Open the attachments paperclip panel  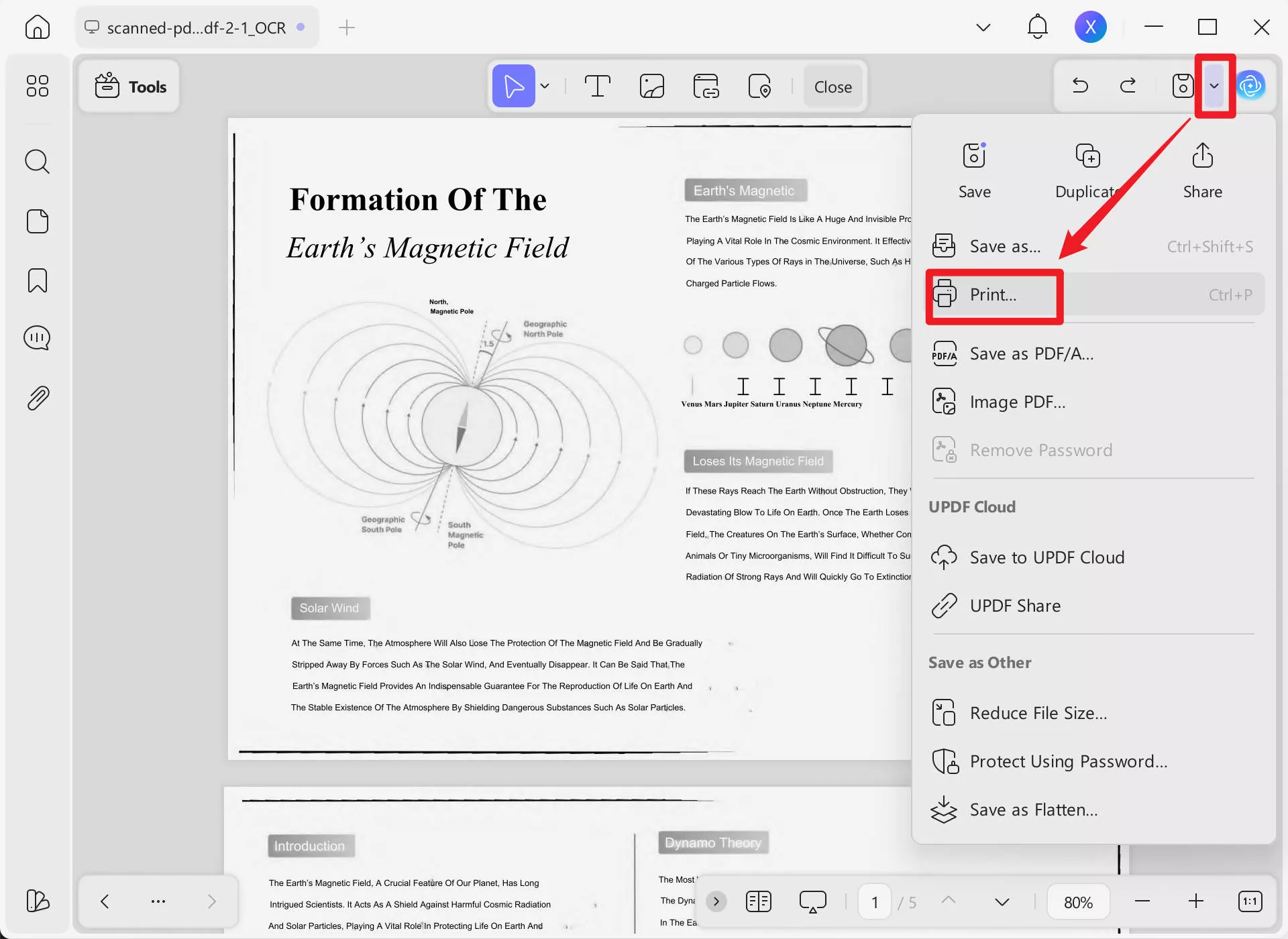[37, 398]
